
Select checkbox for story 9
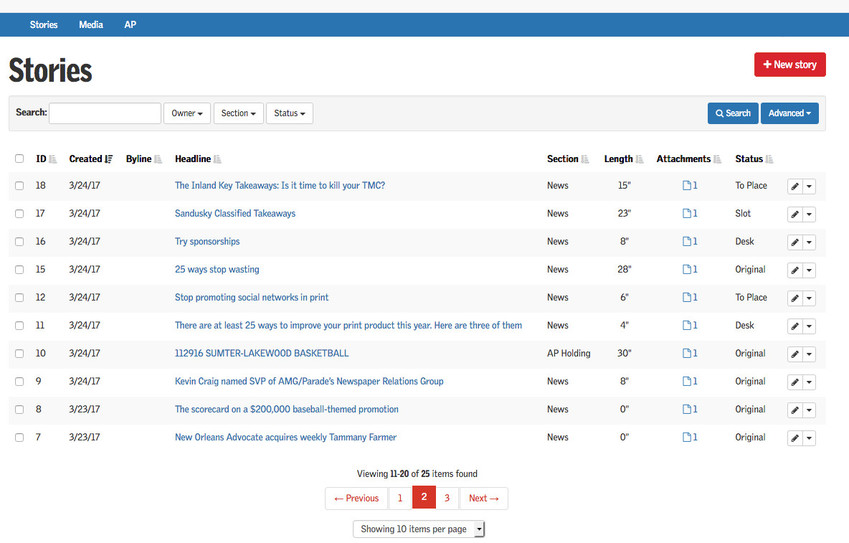point(19,382)
